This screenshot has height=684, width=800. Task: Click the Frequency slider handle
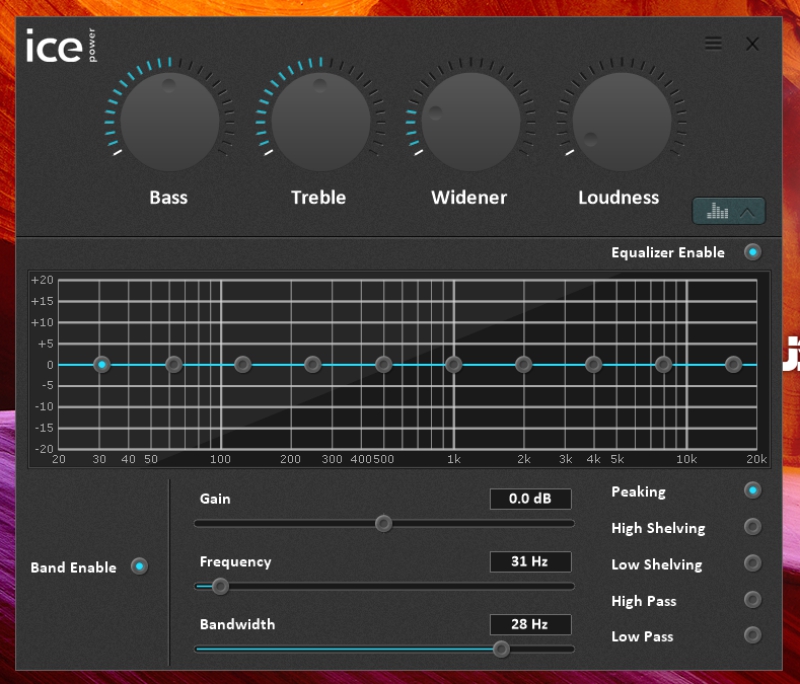[220, 586]
